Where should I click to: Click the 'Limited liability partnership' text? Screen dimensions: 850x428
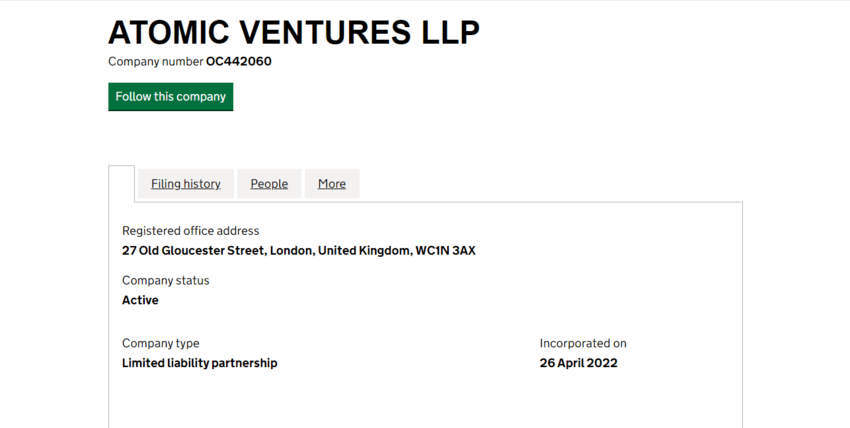click(x=199, y=363)
